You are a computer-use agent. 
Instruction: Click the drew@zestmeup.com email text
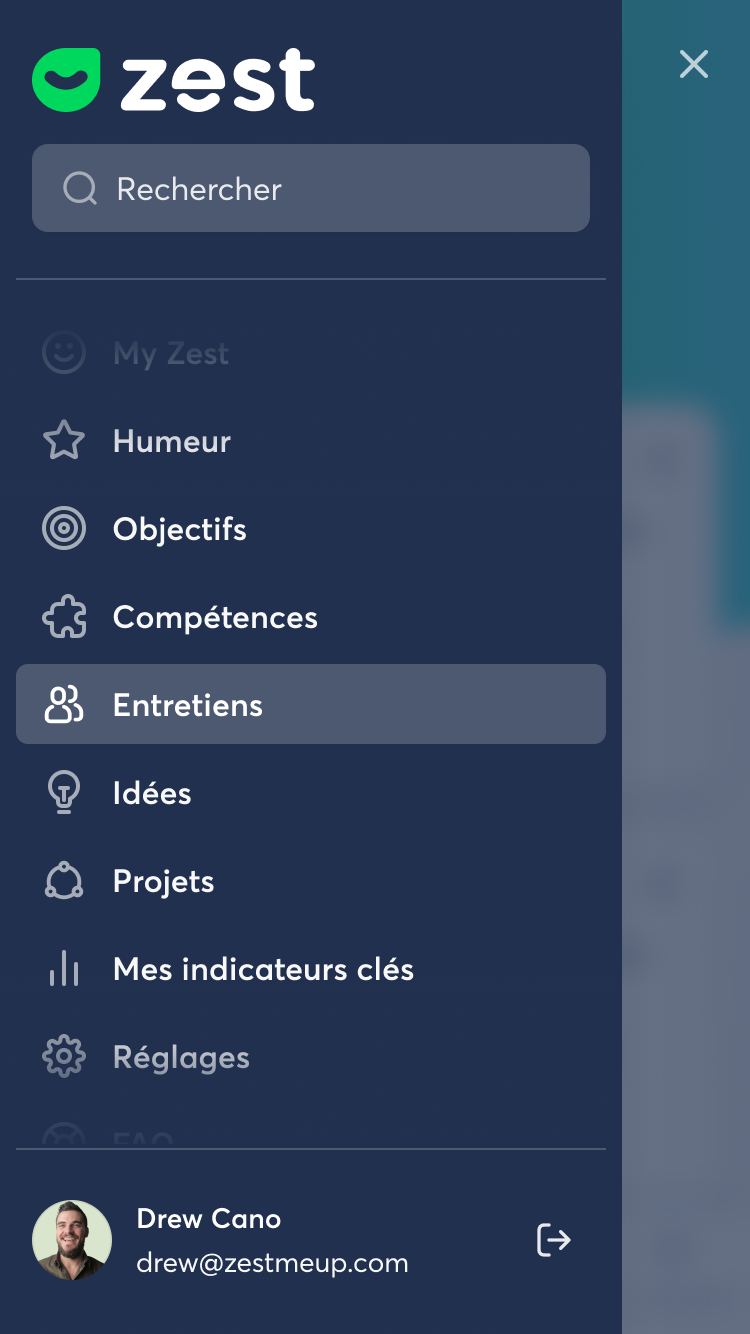click(272, 1263)
